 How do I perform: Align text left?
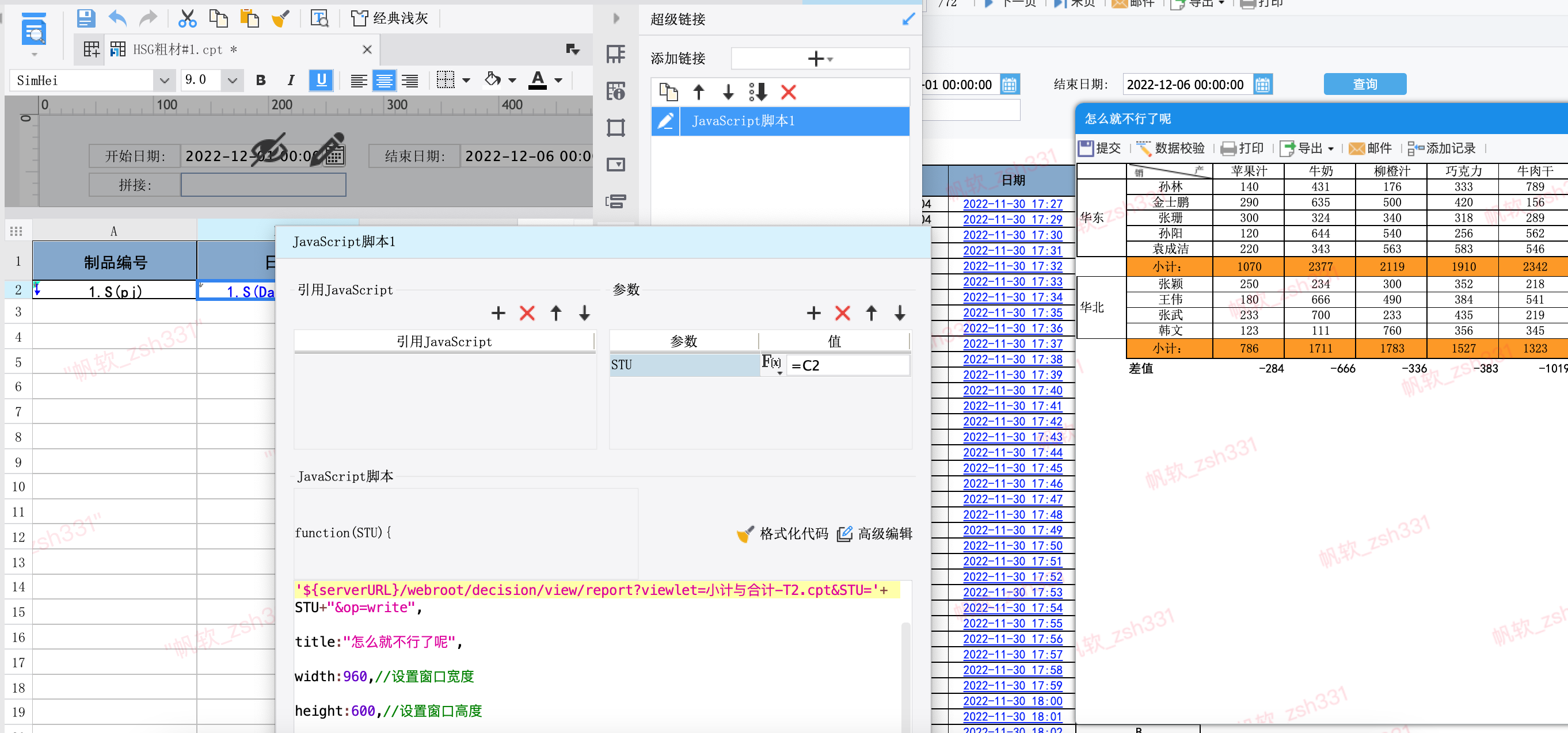pyautogui.click(x=359, y=81)
